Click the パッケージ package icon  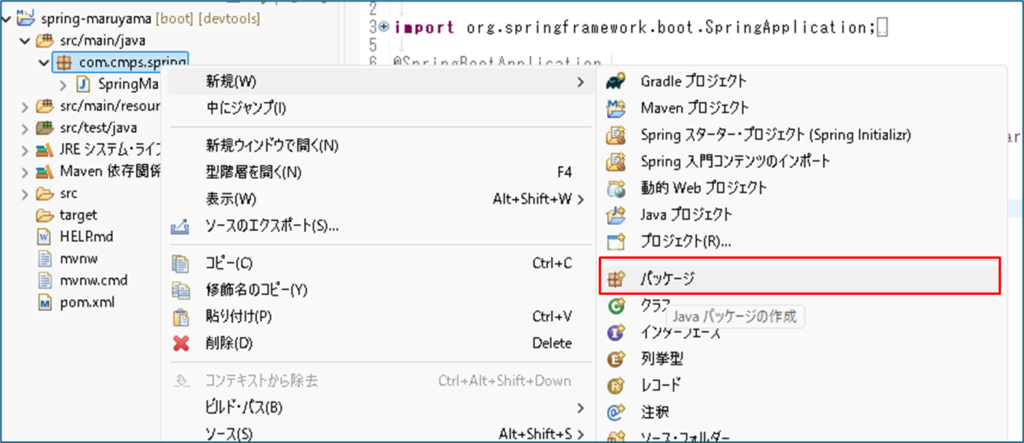point(617,279)
